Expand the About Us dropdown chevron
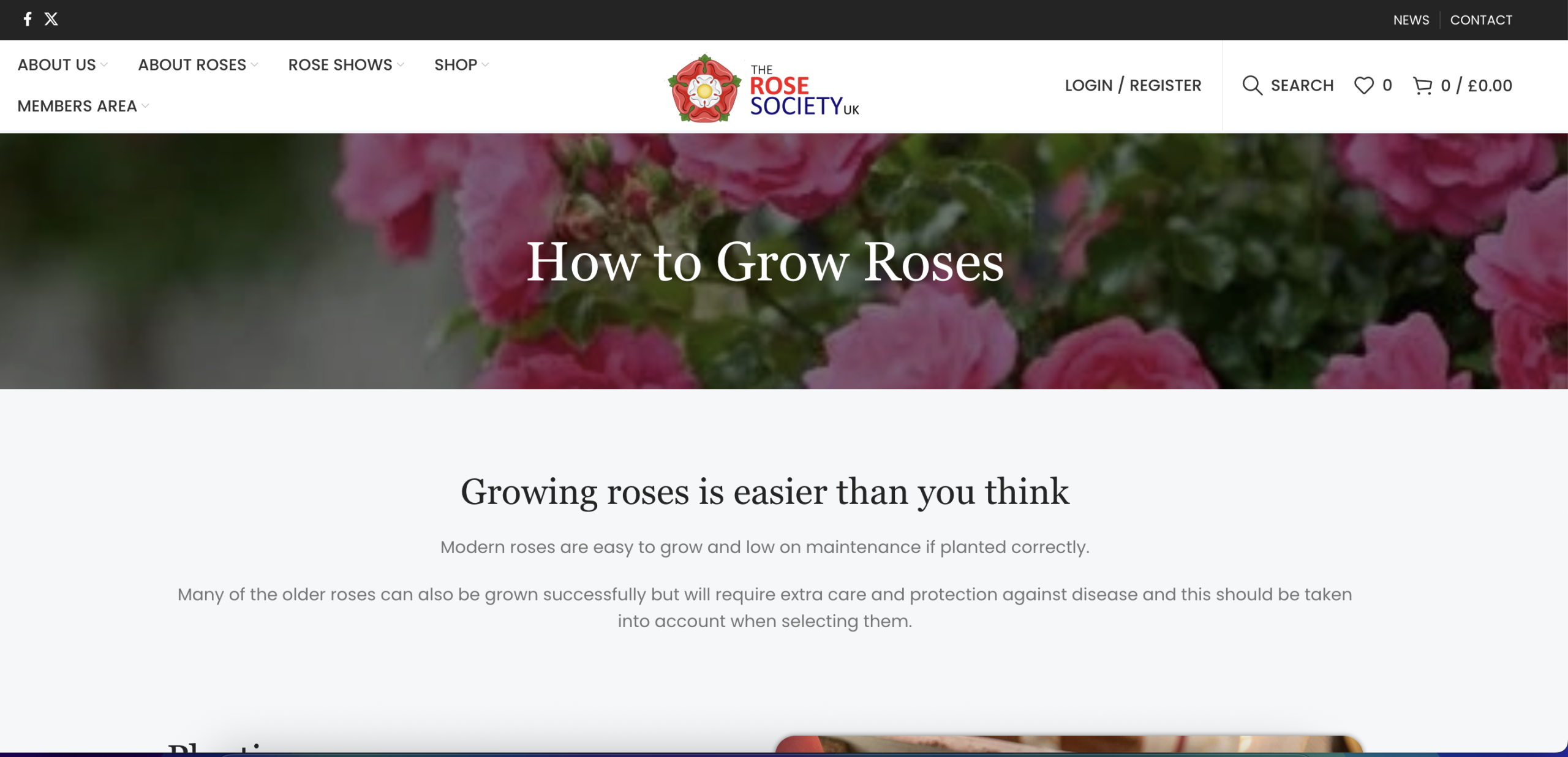The width and height of the screenshot is (1568, 757). 104,65
